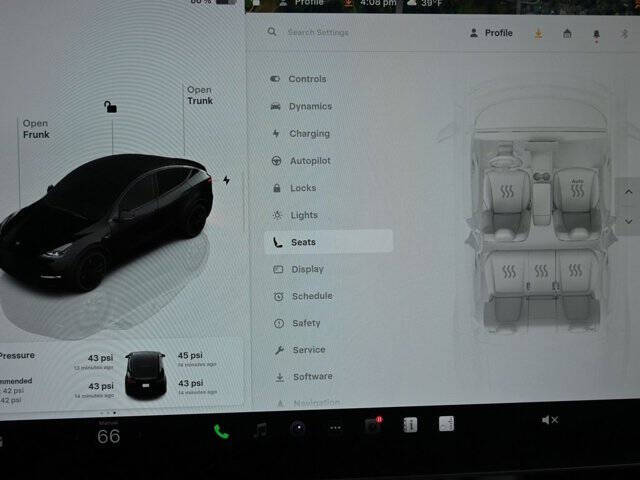The height and width of the screenshot is (480, 640).
Task: Open notifications bell icon
Action: (x=596, y=34)
